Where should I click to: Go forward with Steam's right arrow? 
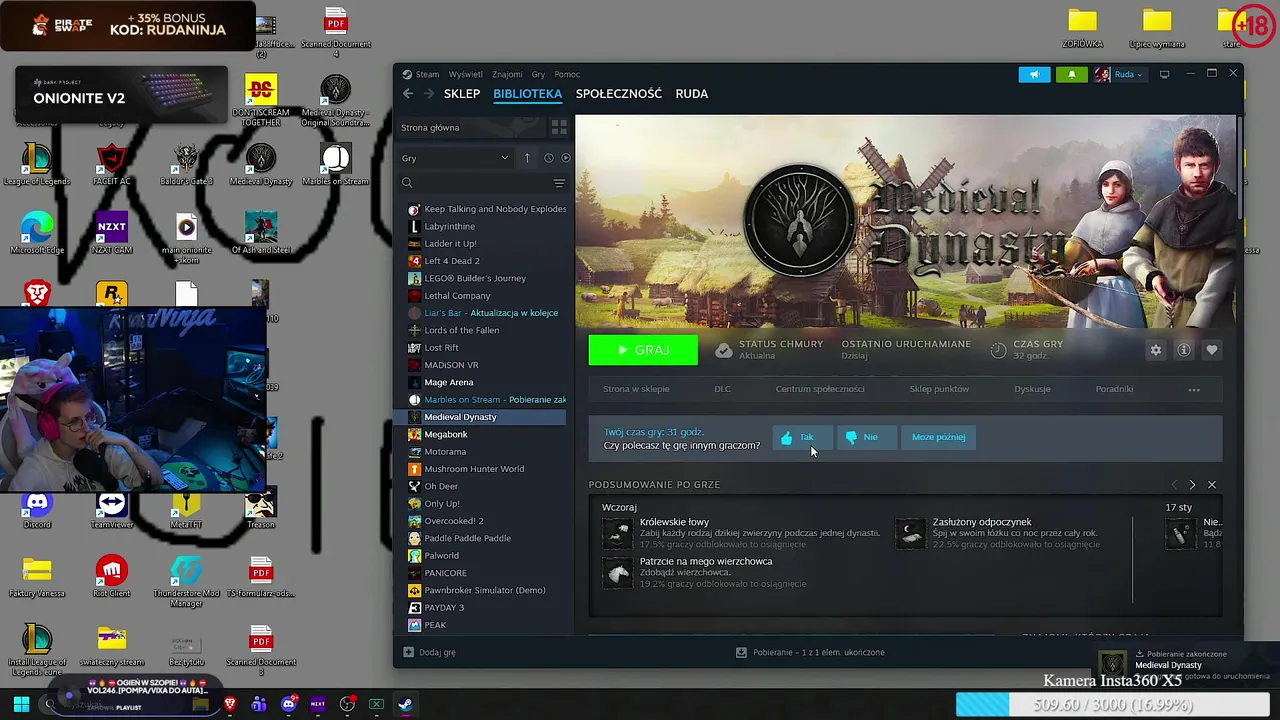pos(429,94)
